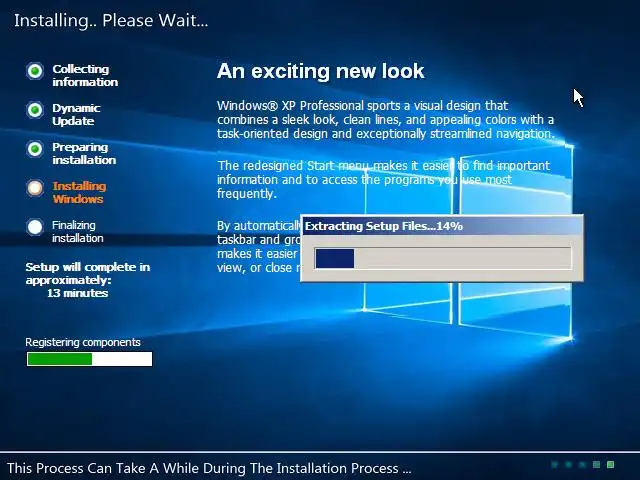The image size is (640, 480).
Task: Click the 'Windows® XP Professional sports' paragraph
Action: pos(386,120)
